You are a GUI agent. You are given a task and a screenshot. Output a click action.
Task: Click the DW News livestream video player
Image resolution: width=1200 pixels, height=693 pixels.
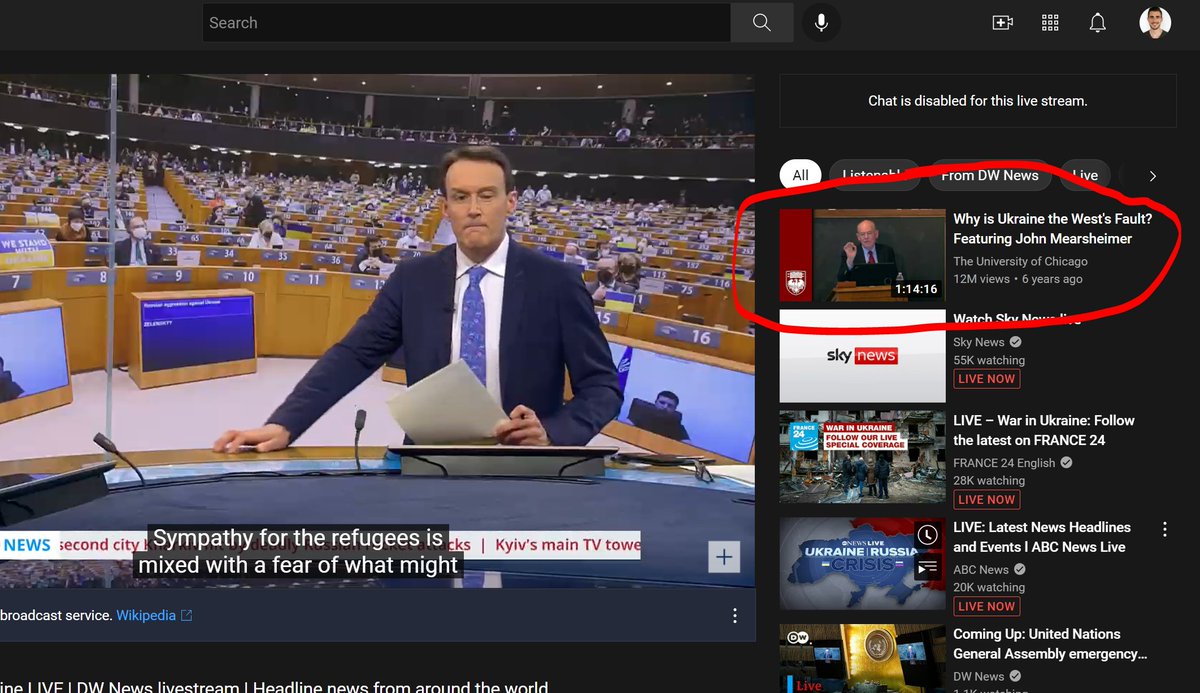pyautogui.click(x=377, y=331)
